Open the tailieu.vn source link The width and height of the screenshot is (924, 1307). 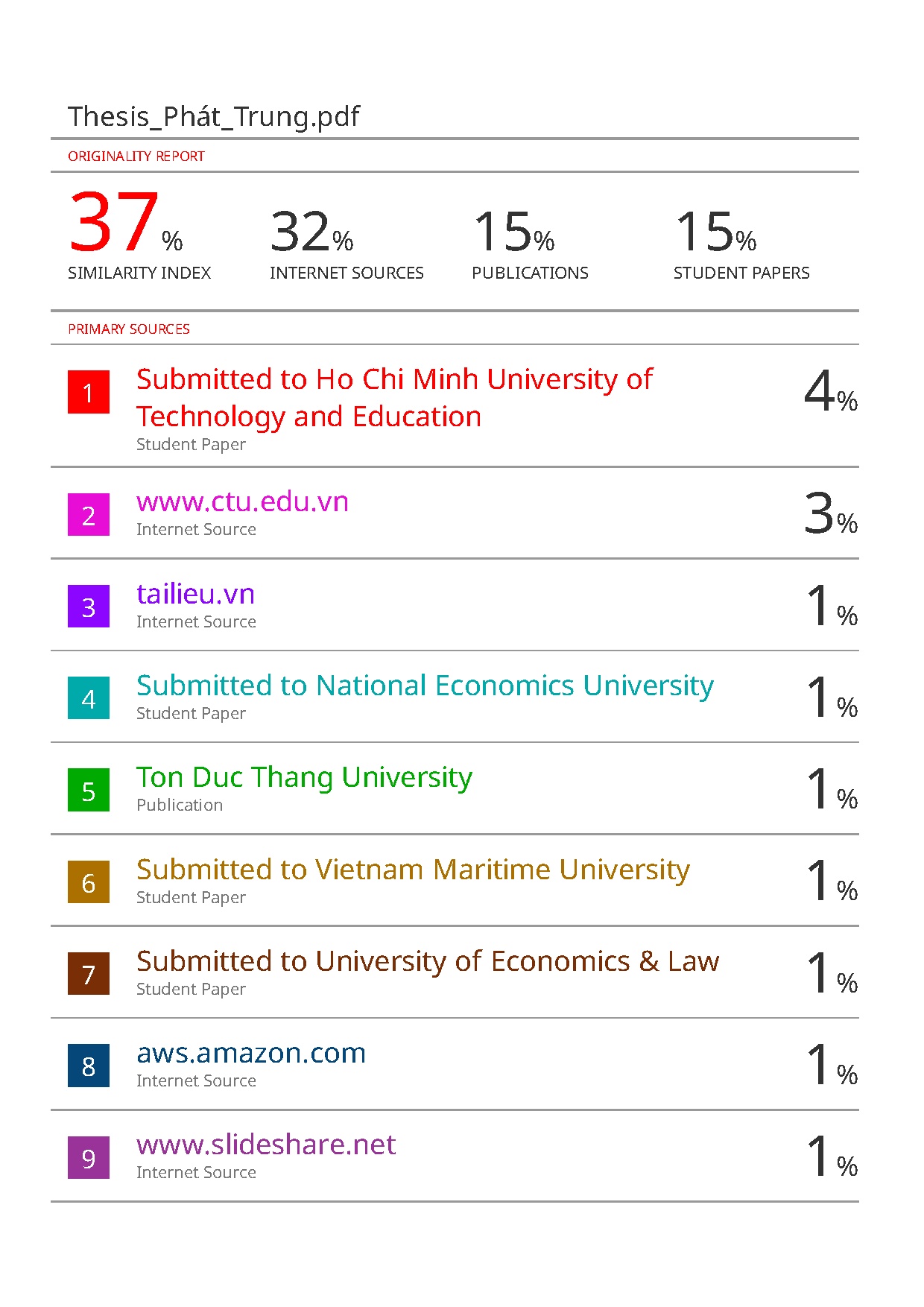click(195, 594)
